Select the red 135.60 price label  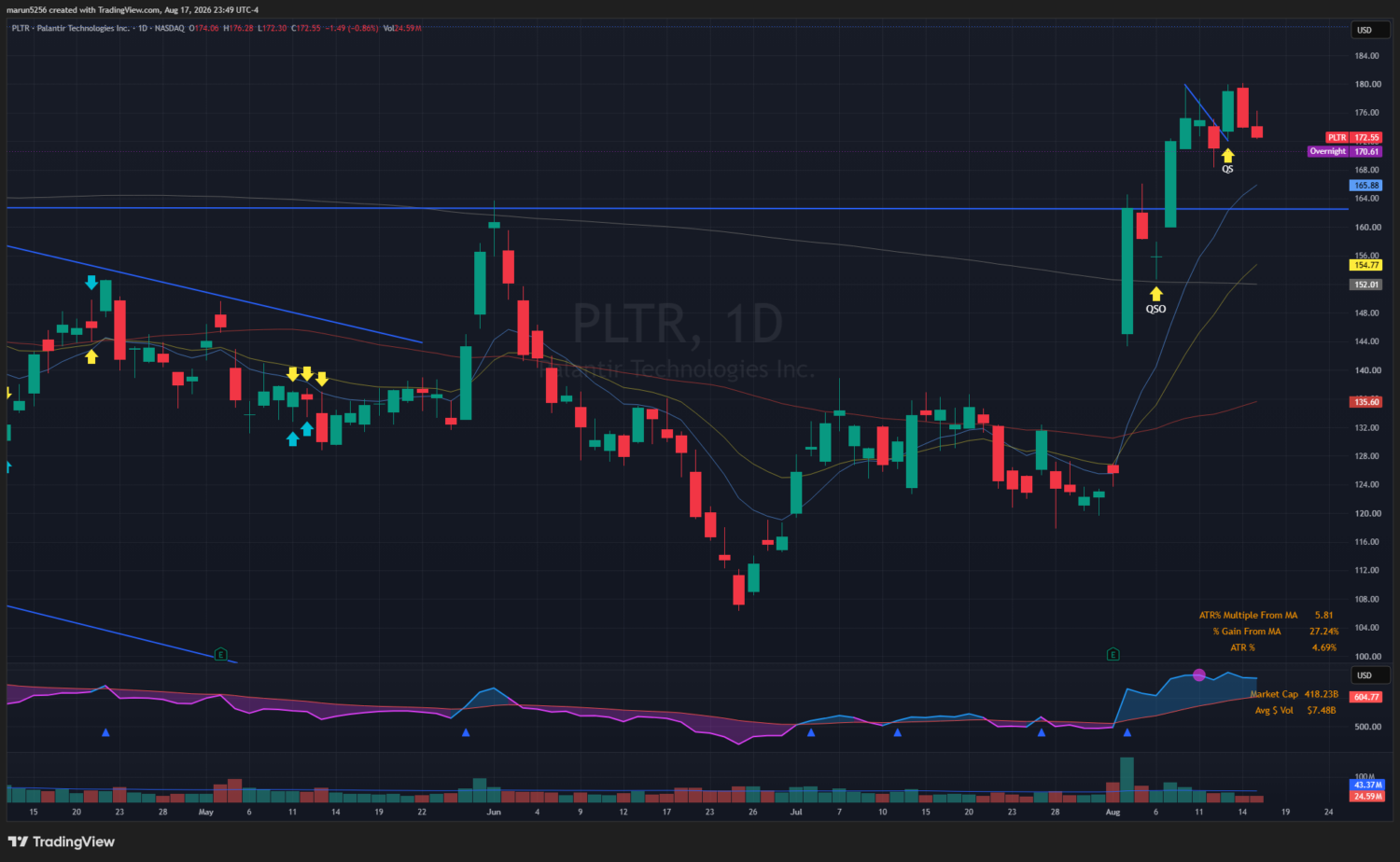[1366, 402]
